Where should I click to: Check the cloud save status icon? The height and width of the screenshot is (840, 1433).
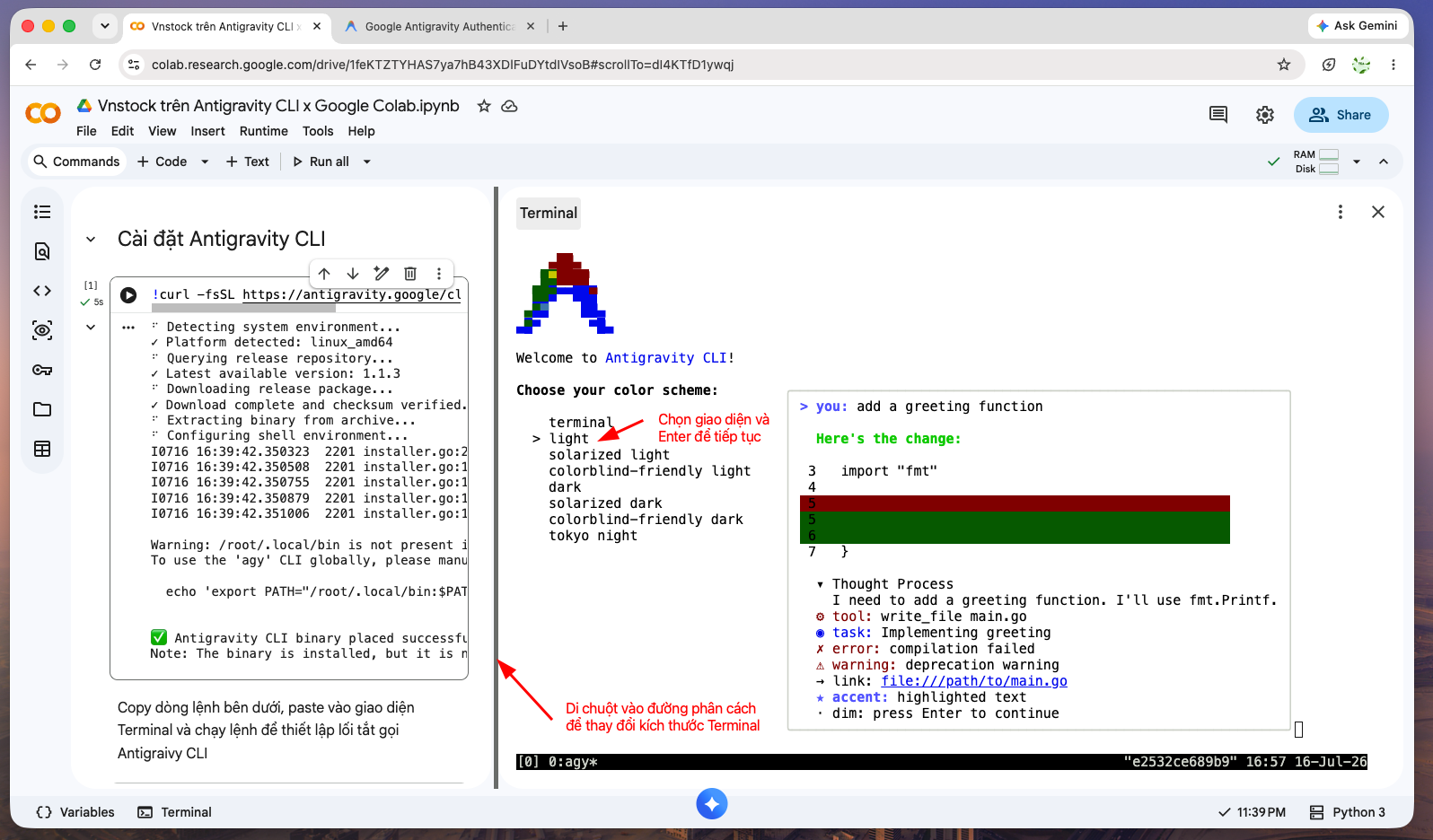(x=509, y=106)
